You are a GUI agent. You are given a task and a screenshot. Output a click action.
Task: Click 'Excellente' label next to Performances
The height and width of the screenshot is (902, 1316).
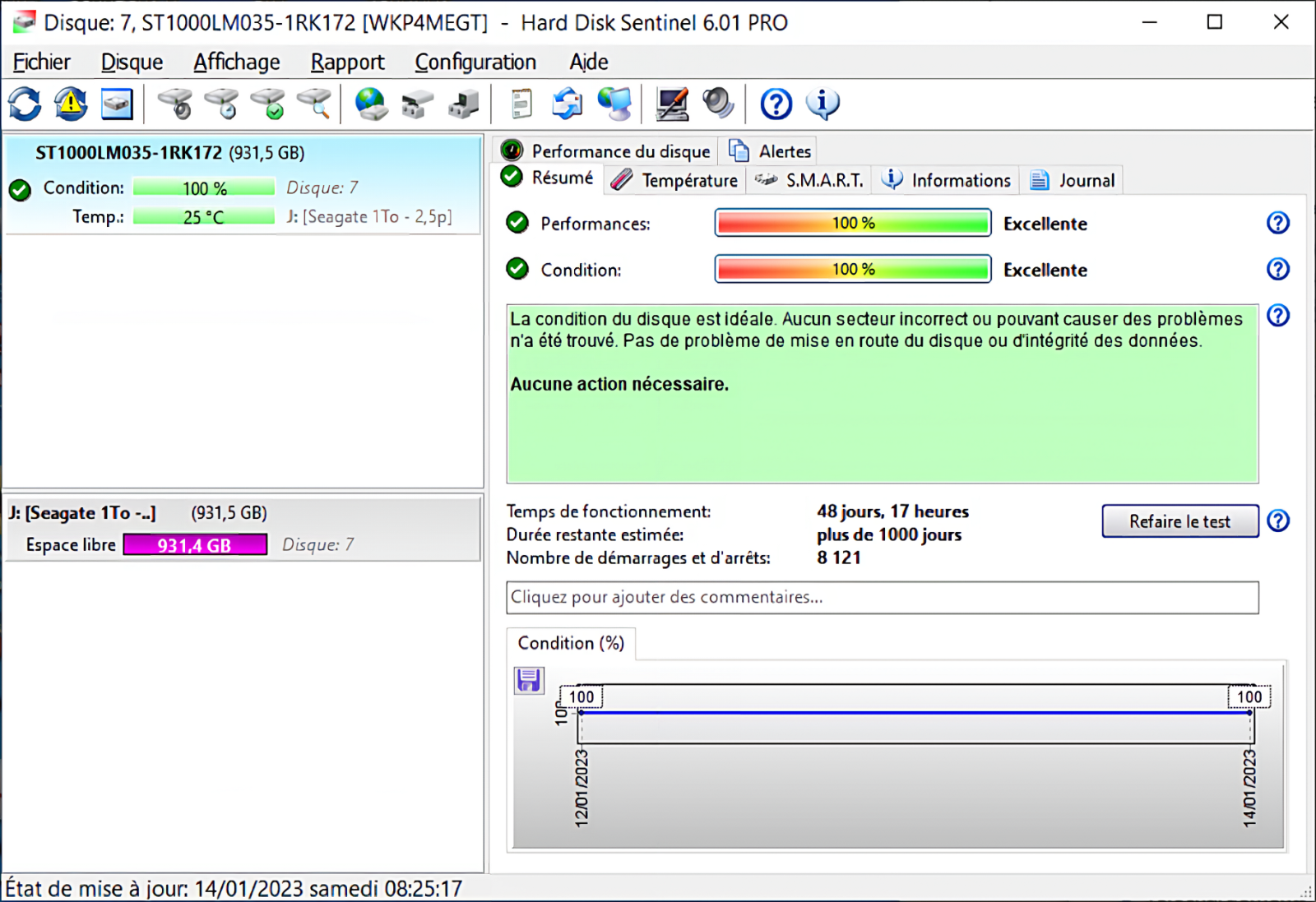[1045, 224]
